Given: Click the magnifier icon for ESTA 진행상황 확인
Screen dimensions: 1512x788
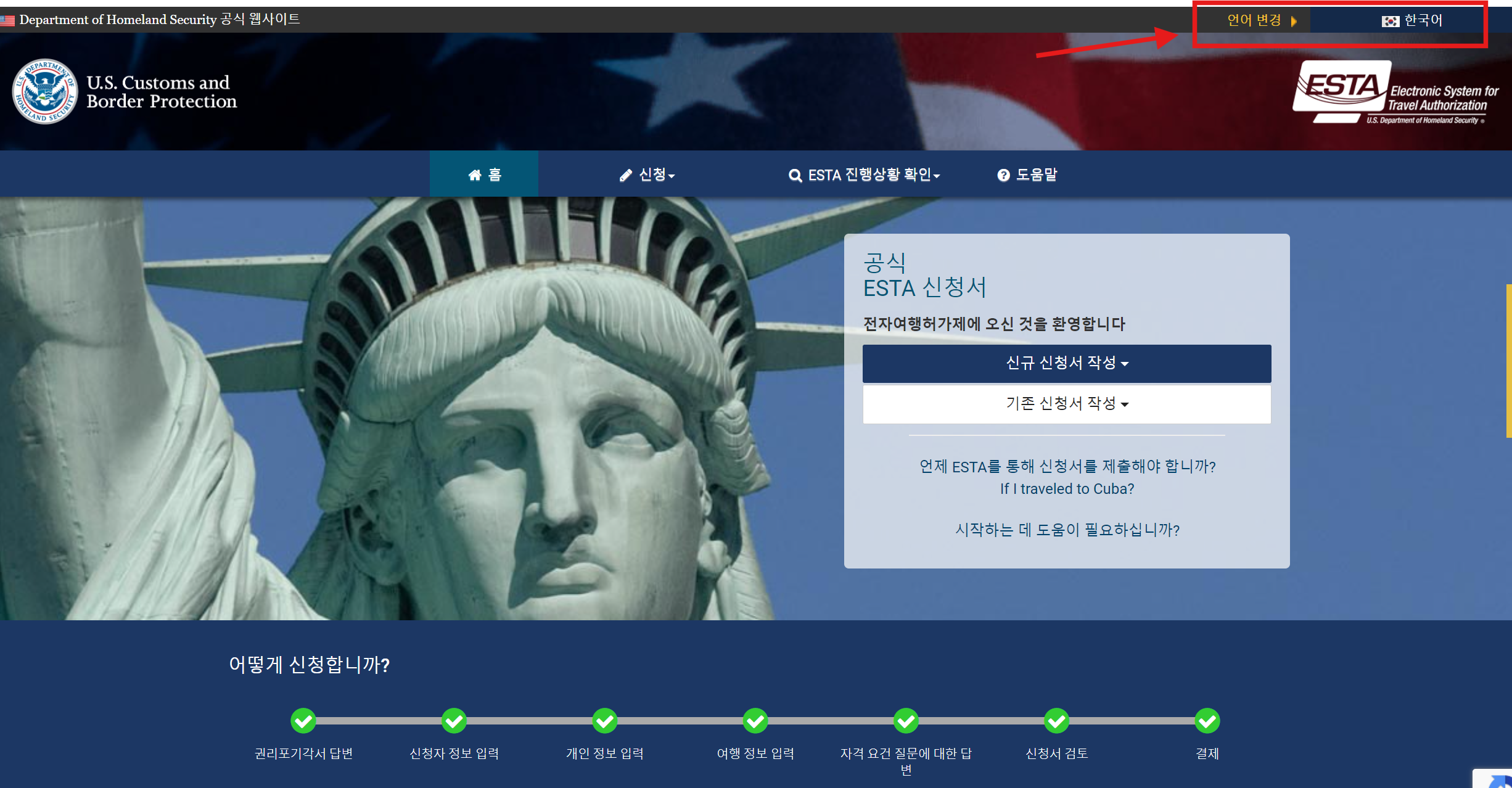Looking at the screenshot, I should tap(795, 176).
